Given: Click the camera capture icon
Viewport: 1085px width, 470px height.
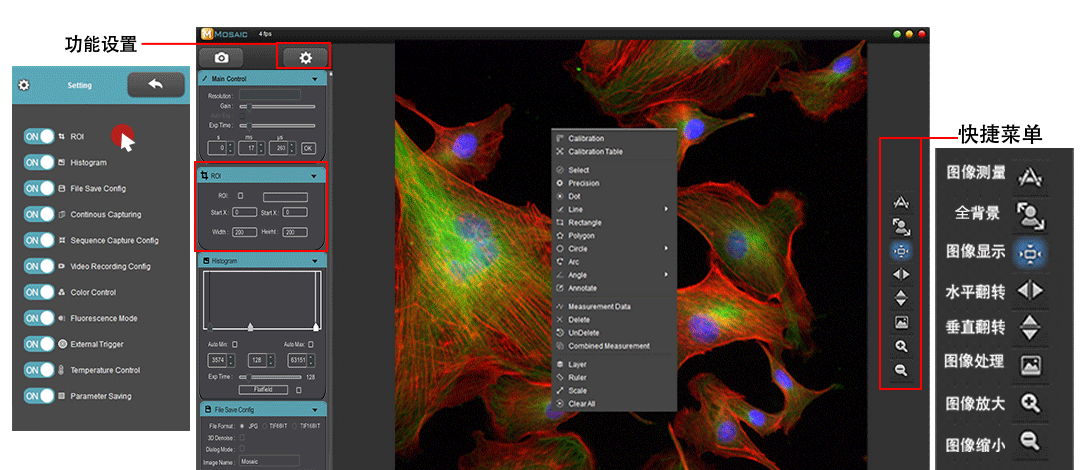Looking at the screenshot, I should coord(220,58).
